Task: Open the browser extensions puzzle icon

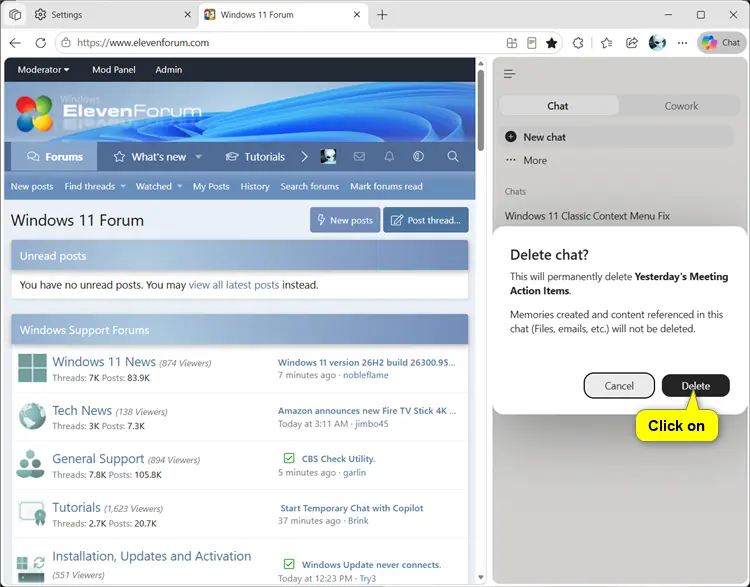Action: [578, 43]
